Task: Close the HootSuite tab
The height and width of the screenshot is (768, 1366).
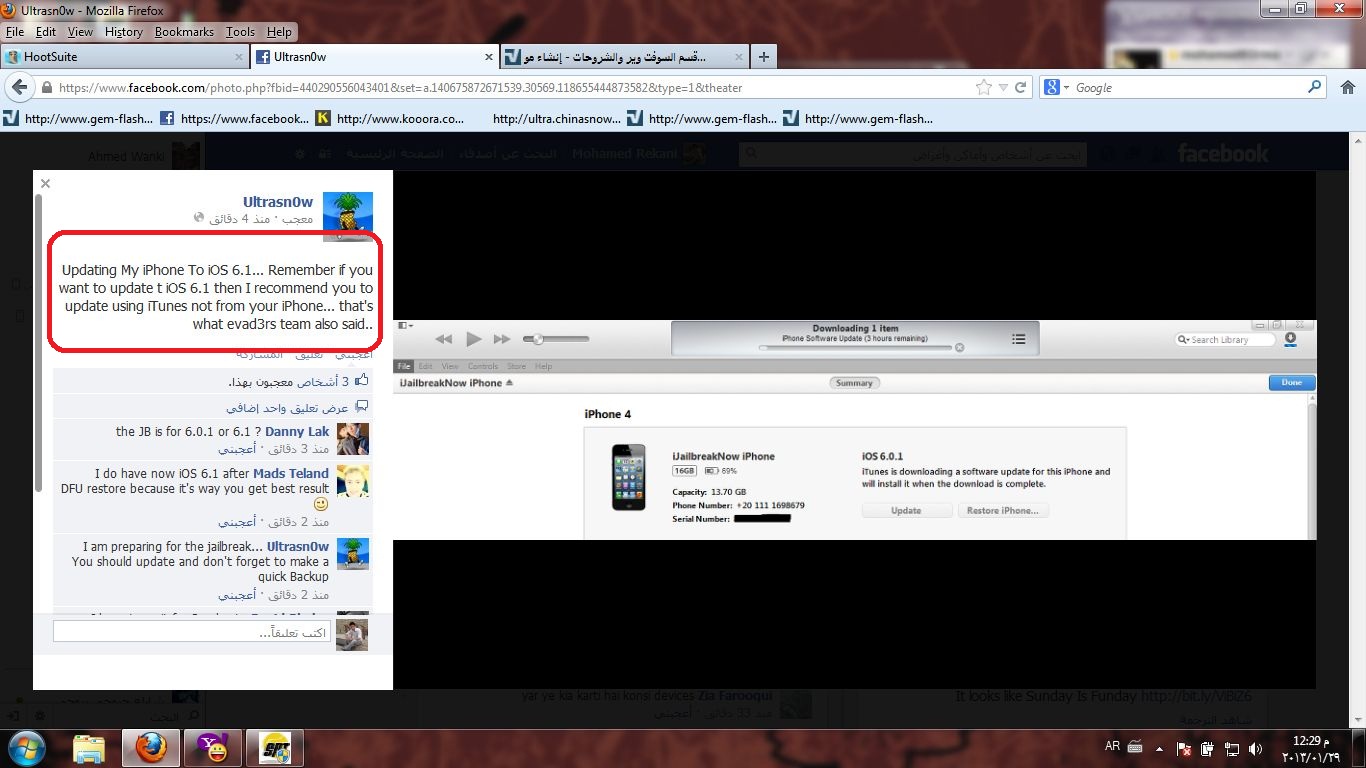Action: 239,57
